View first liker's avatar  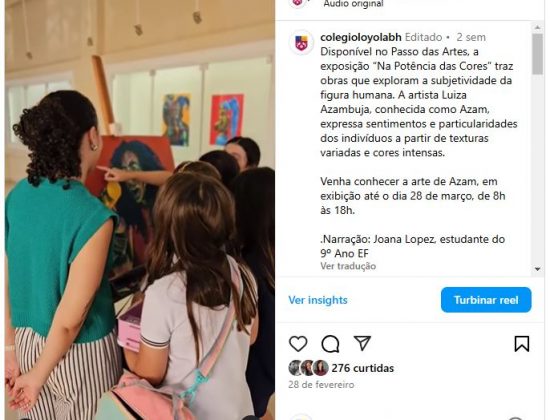click(295, 368)
